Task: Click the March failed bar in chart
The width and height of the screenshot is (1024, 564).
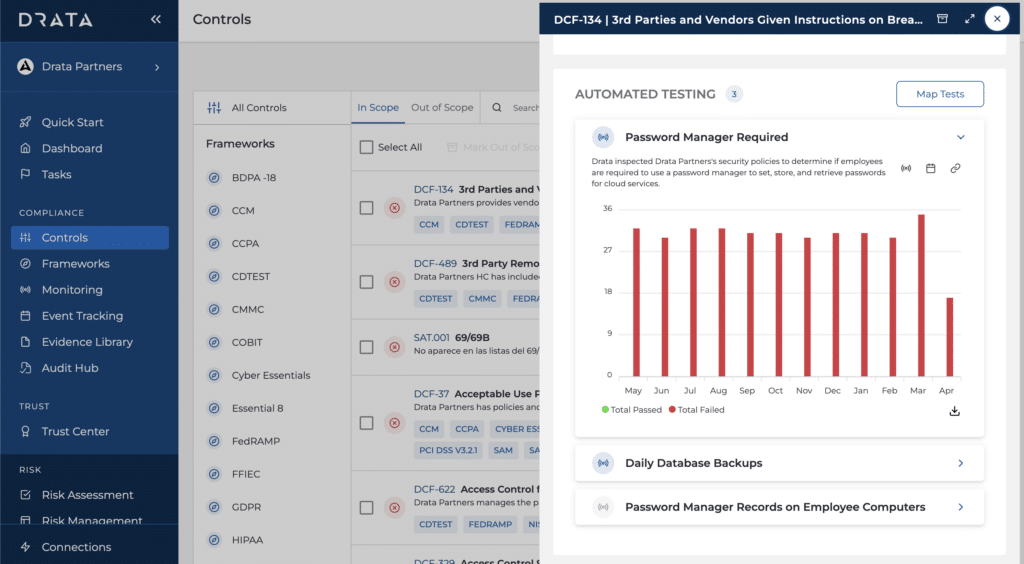Action: (921, 295)
